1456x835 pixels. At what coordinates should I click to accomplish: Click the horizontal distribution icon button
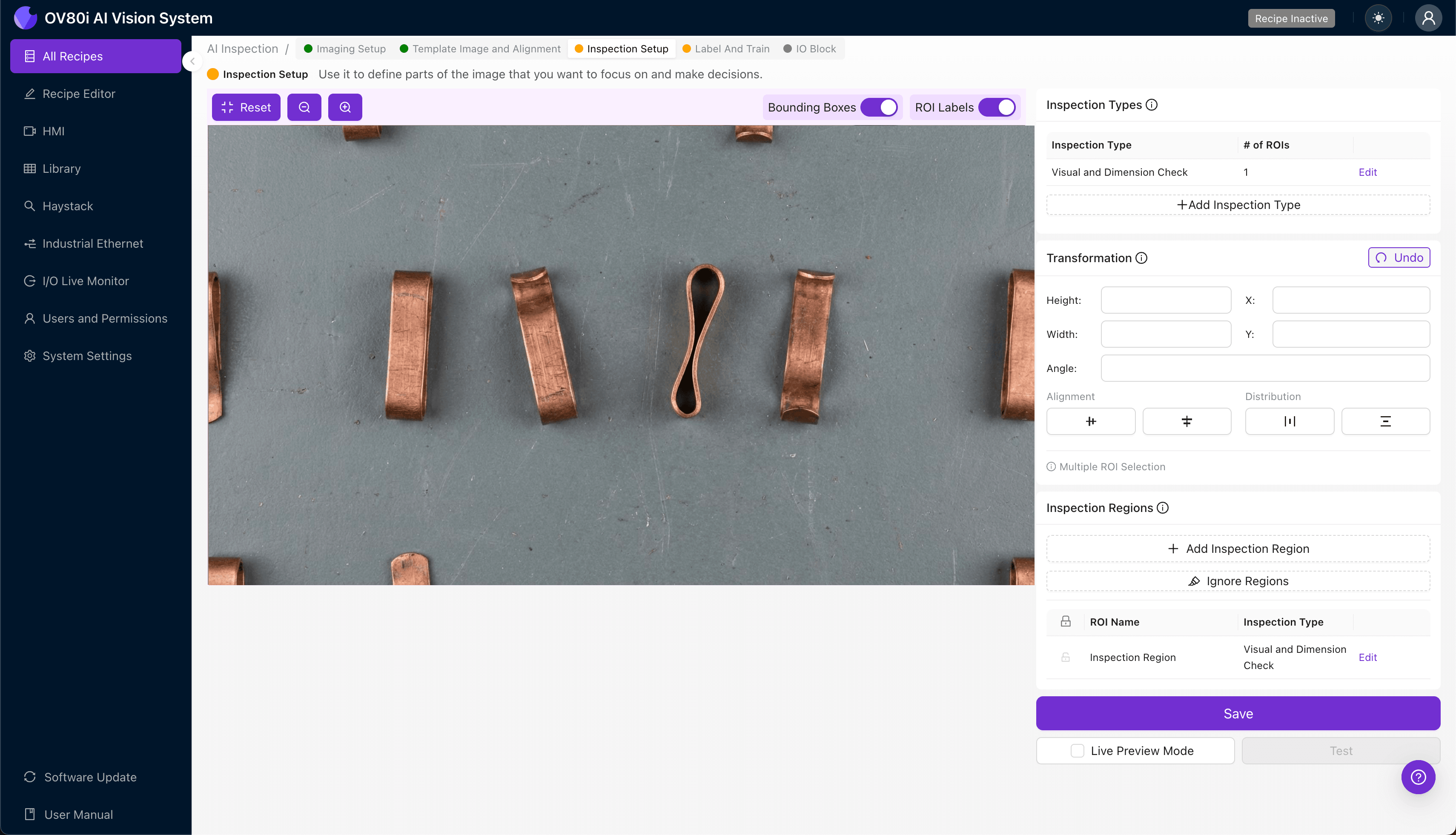(1289, 421)
